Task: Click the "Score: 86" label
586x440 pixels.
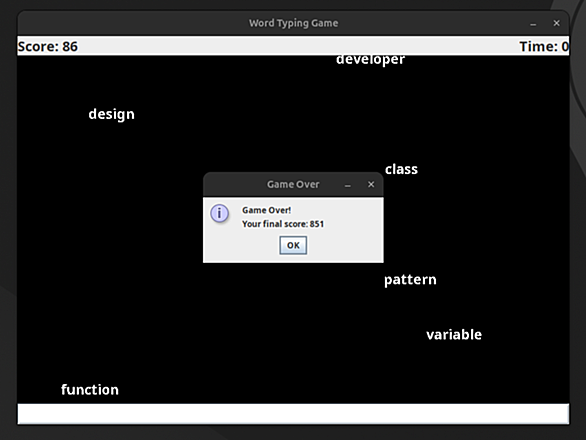Action: coord(48,47)
